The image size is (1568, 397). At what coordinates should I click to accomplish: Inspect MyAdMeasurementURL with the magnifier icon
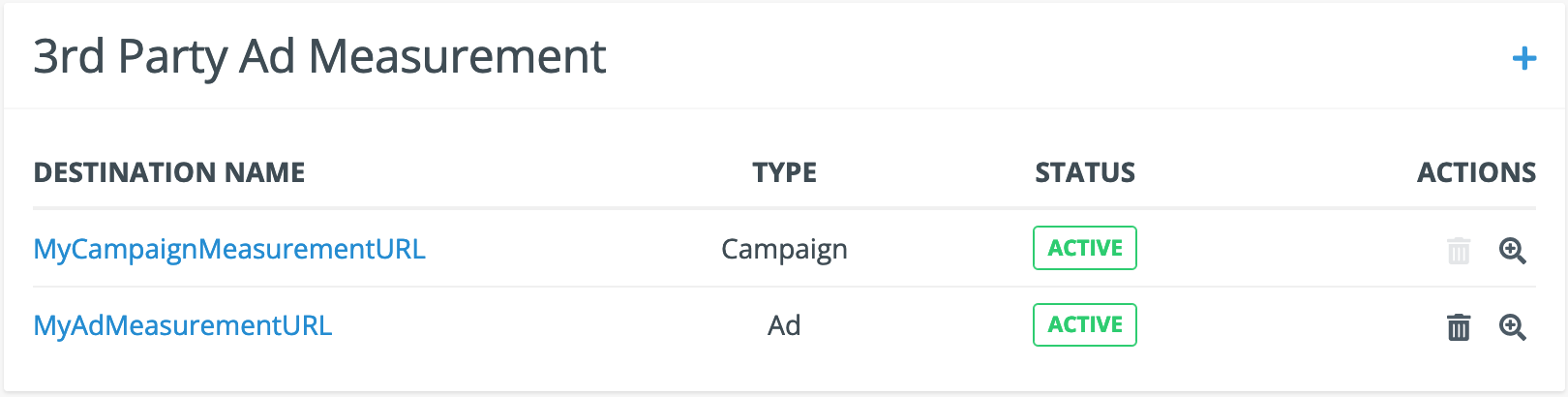coord(1512,327)
